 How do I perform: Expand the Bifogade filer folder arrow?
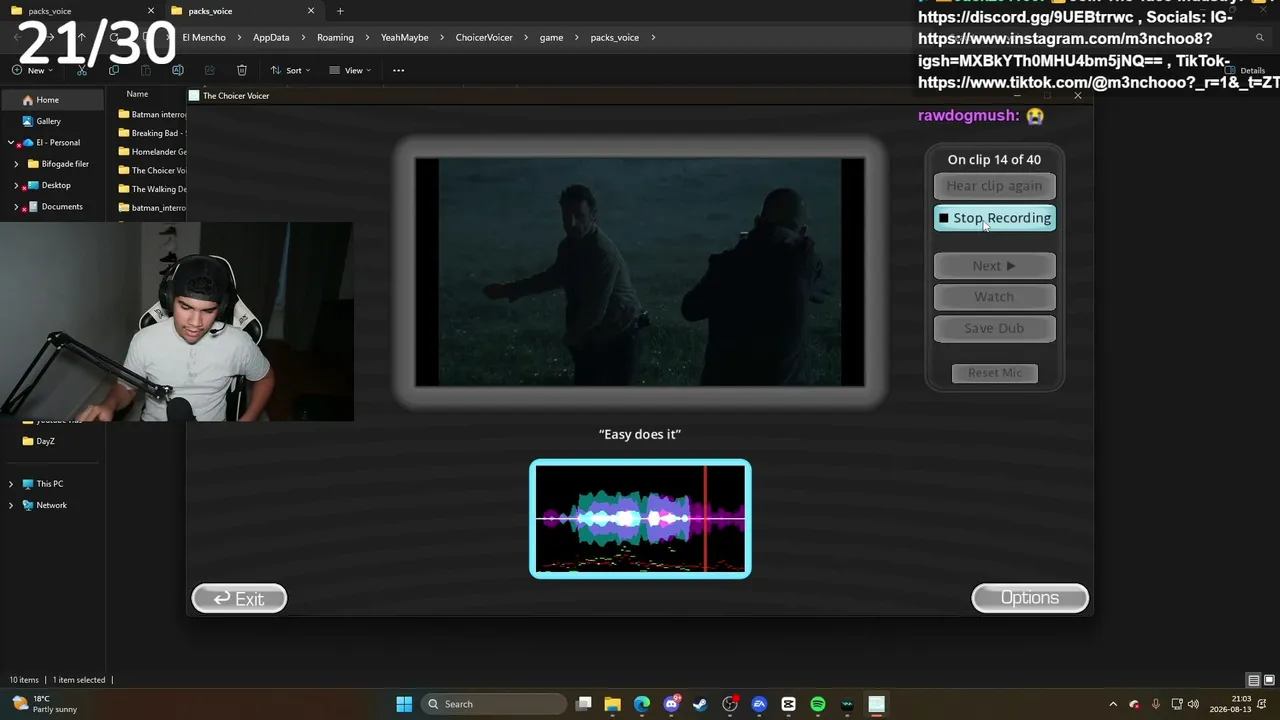[x=16, y=164]
